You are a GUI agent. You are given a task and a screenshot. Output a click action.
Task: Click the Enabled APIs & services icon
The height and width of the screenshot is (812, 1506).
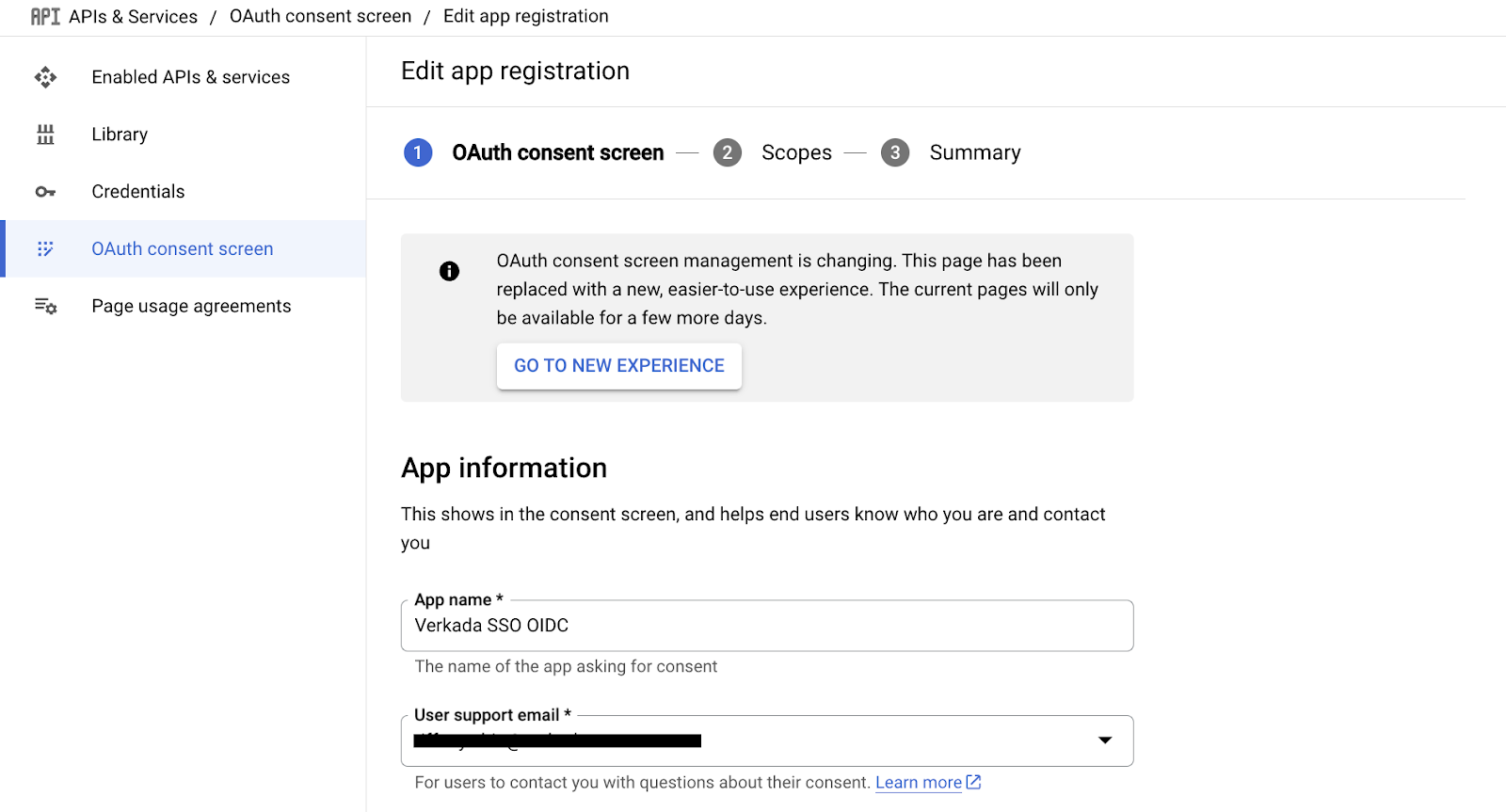(45, 77)
